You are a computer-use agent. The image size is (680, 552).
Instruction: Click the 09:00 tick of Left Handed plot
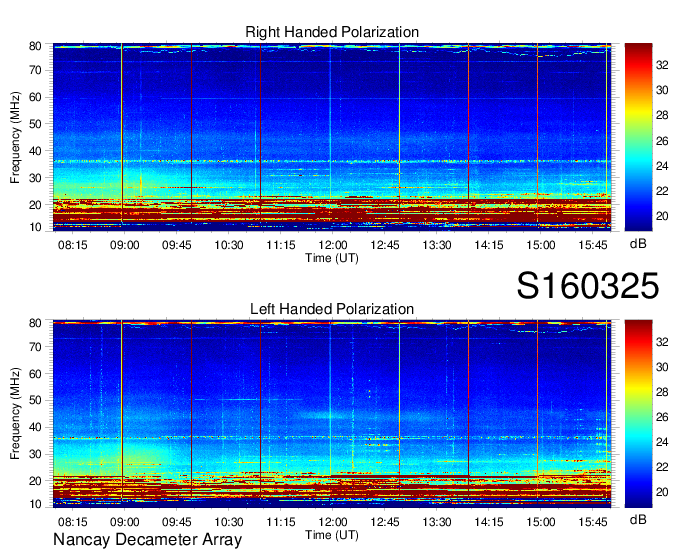point(124,522)
